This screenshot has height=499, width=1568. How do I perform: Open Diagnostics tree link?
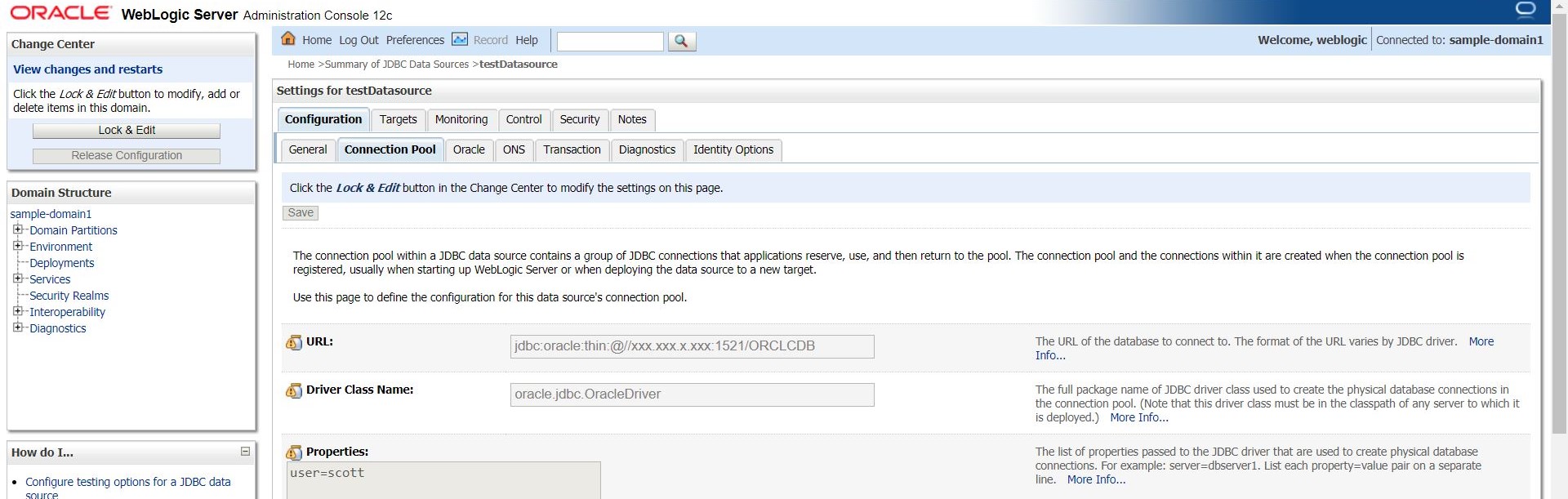point(58,328)
